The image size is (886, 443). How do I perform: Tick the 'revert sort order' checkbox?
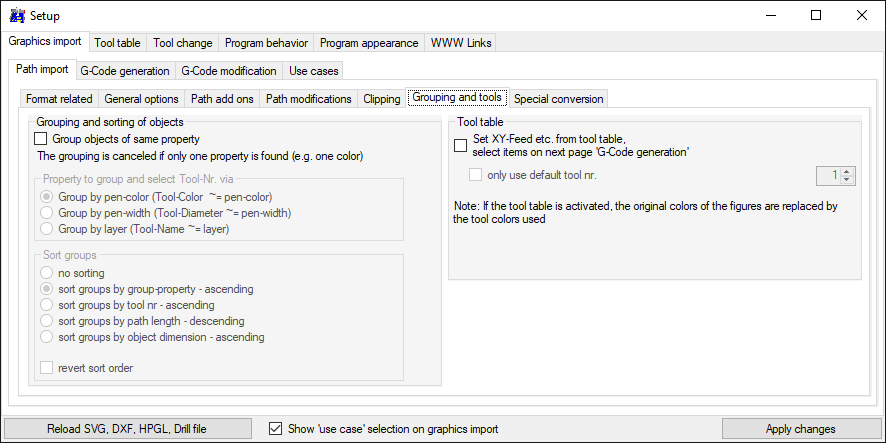click(x=47, y=368)
